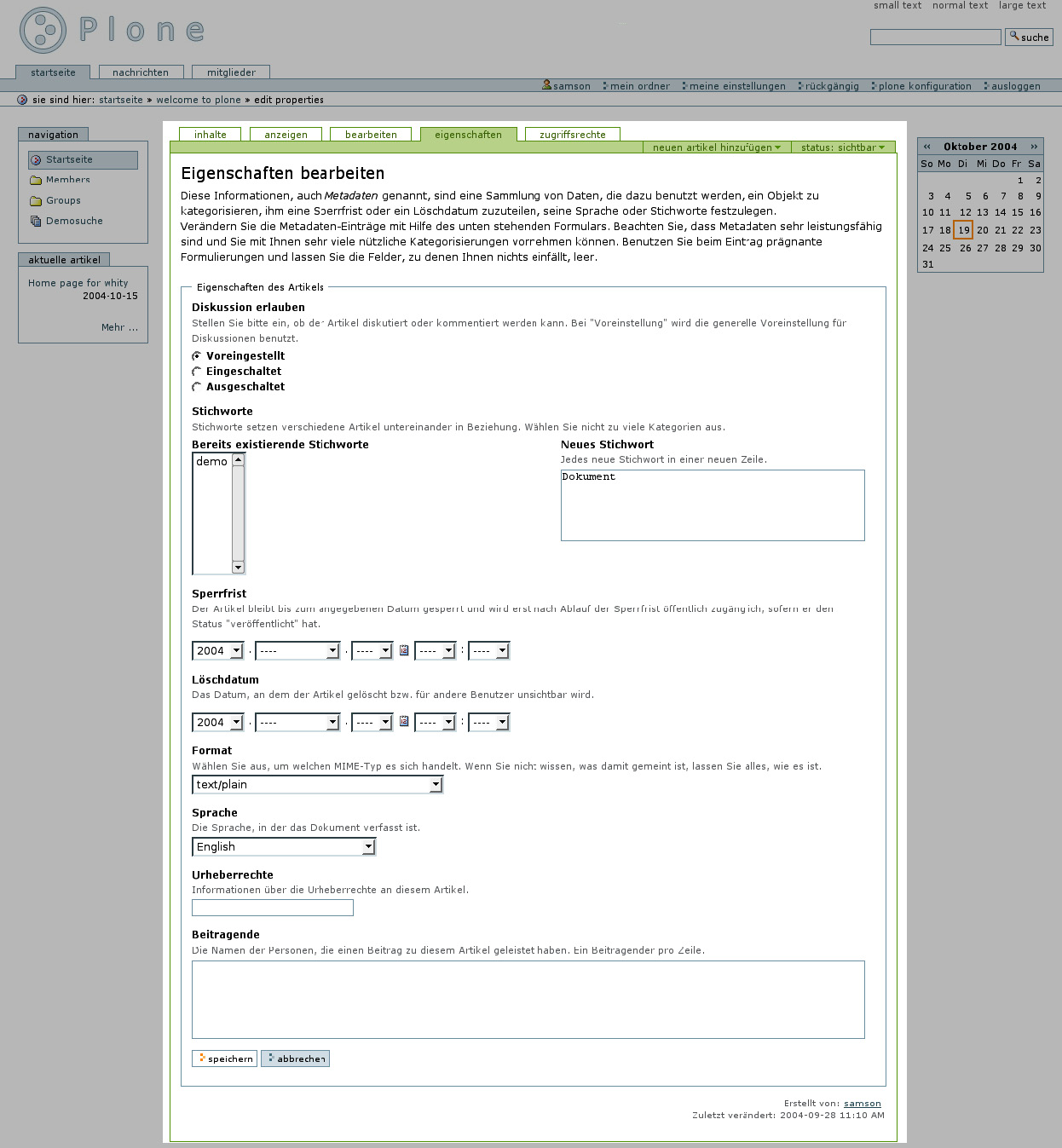Switch to the zugriffsrechte tab
Viewport: 1062px width, 1148px height.
(572, 135)
